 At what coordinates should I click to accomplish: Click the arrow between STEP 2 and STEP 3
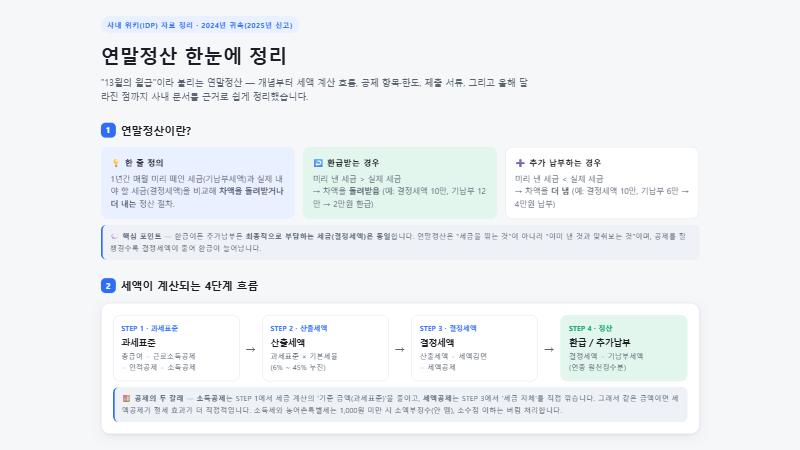pos(399,349)
